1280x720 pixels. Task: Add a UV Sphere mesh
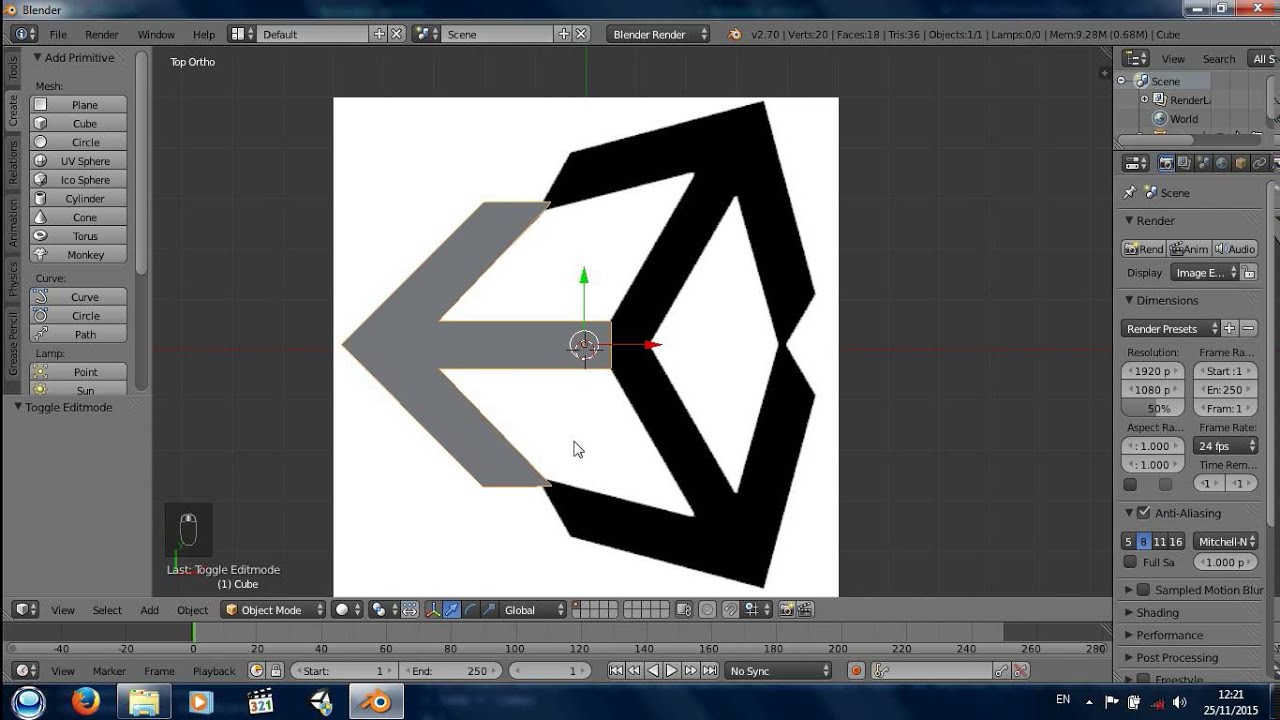tap(78, 161)
